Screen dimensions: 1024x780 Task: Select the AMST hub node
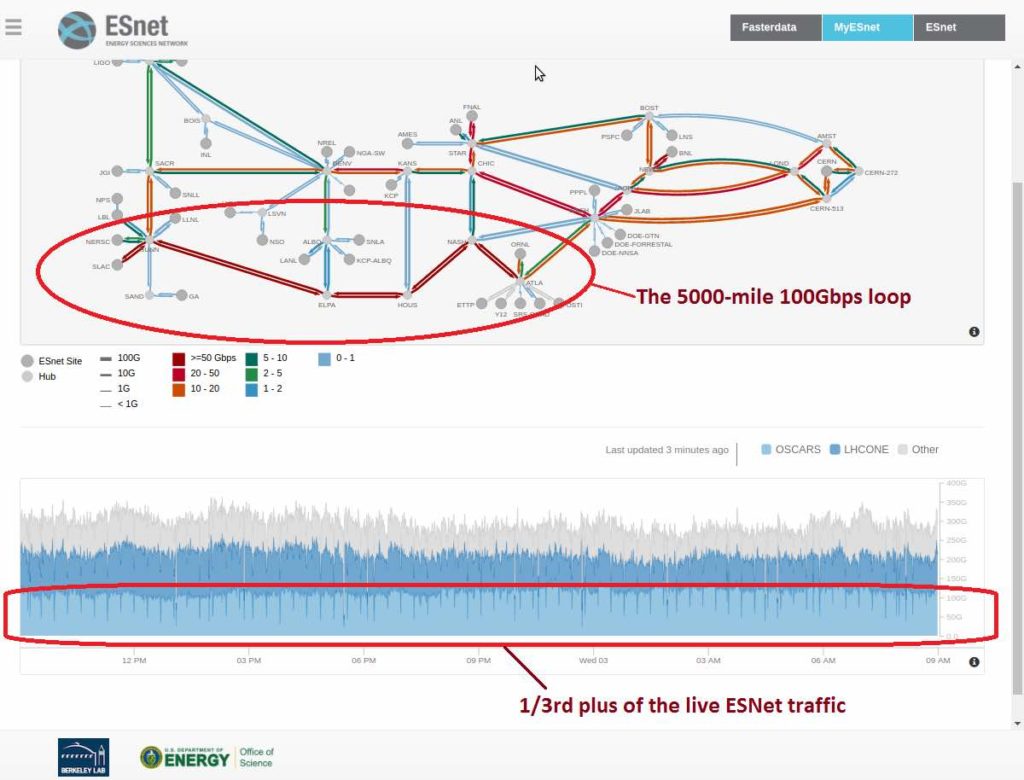click(x=827, y=144)
